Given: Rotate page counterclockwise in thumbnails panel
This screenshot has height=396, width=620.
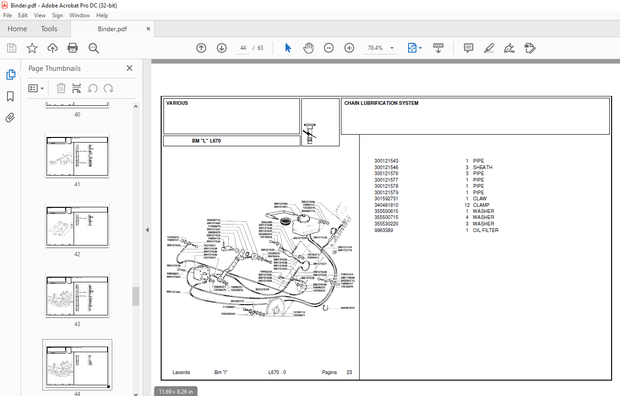Looking at the screenshot, I should [93, 88].
